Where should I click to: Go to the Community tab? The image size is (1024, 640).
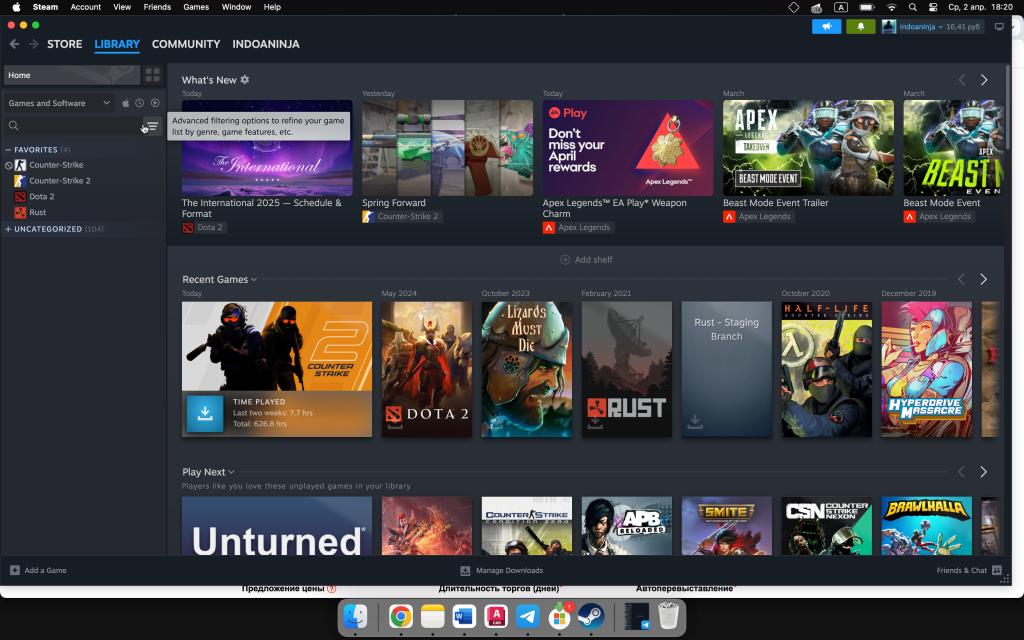click(x=185, y=44)
